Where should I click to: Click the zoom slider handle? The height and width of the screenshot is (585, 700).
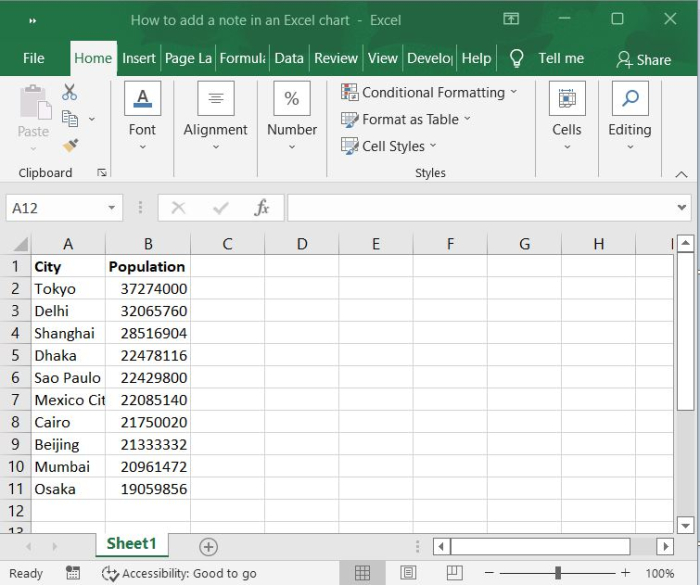[558, 572]
